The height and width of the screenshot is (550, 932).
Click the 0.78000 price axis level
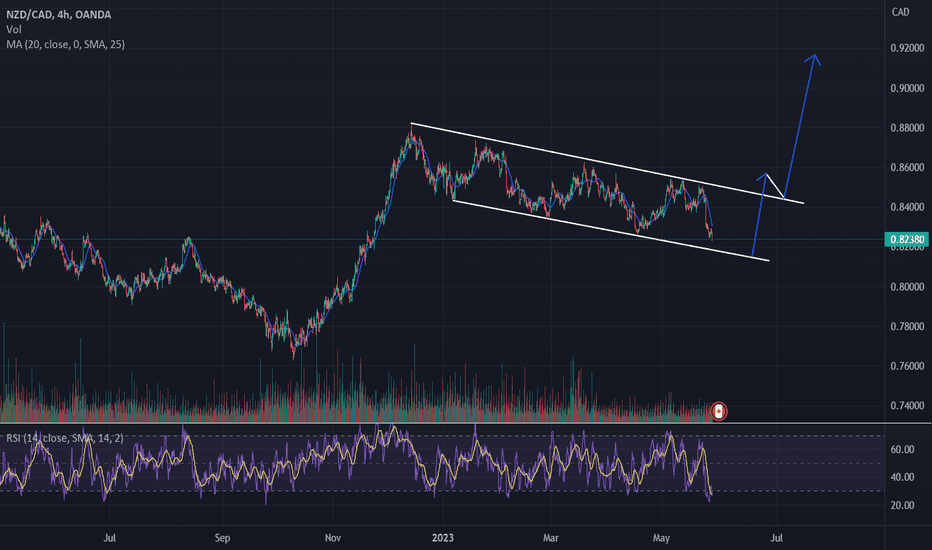pyautogui.click(x=907, y=326)
